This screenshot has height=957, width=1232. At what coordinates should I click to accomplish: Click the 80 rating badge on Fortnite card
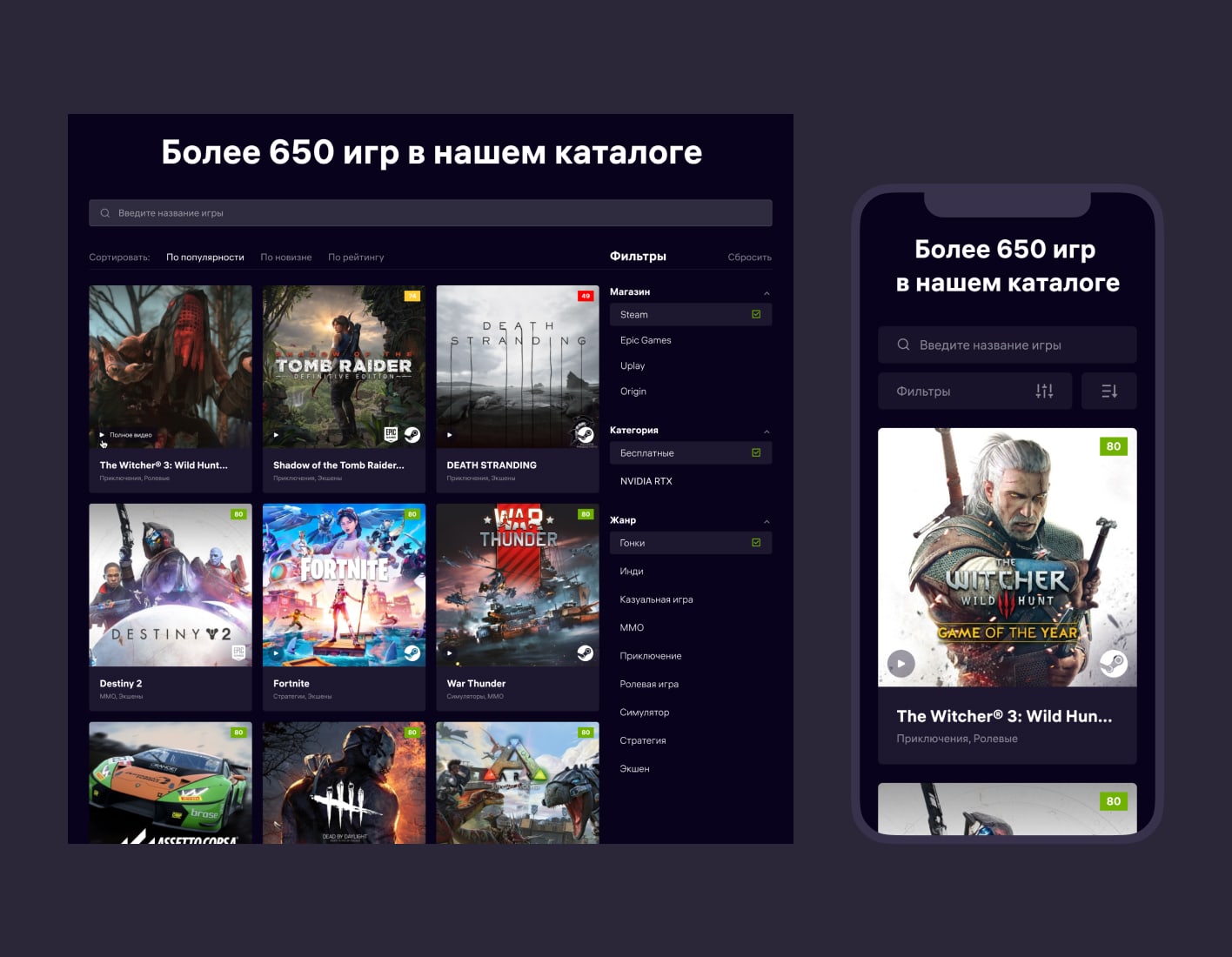[412, 514]
